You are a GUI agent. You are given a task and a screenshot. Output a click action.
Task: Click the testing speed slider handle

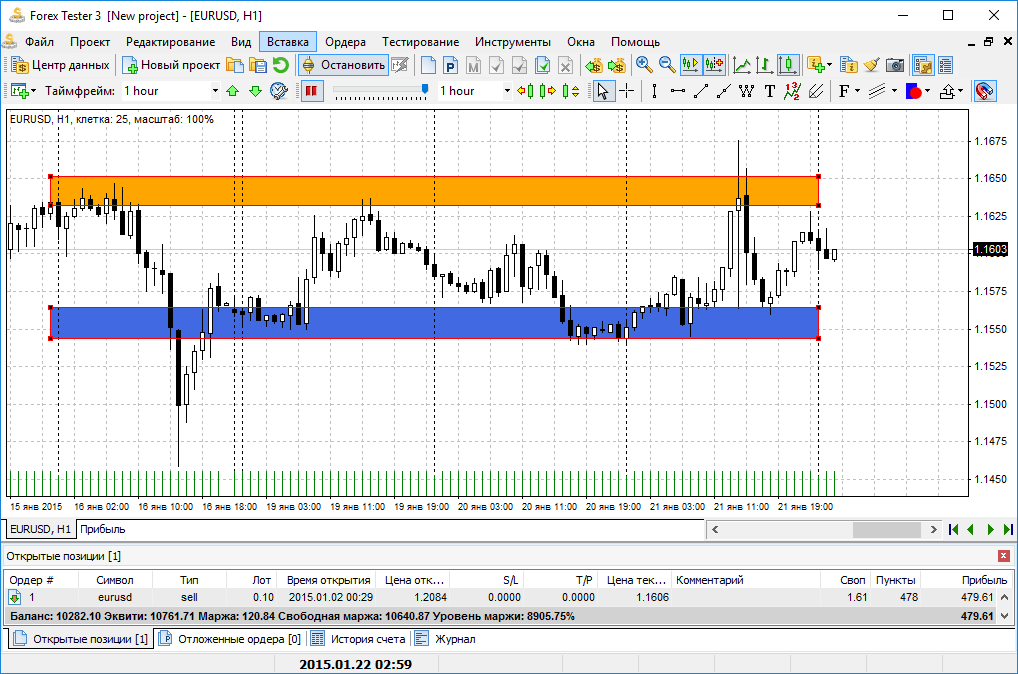pos(426,90)
